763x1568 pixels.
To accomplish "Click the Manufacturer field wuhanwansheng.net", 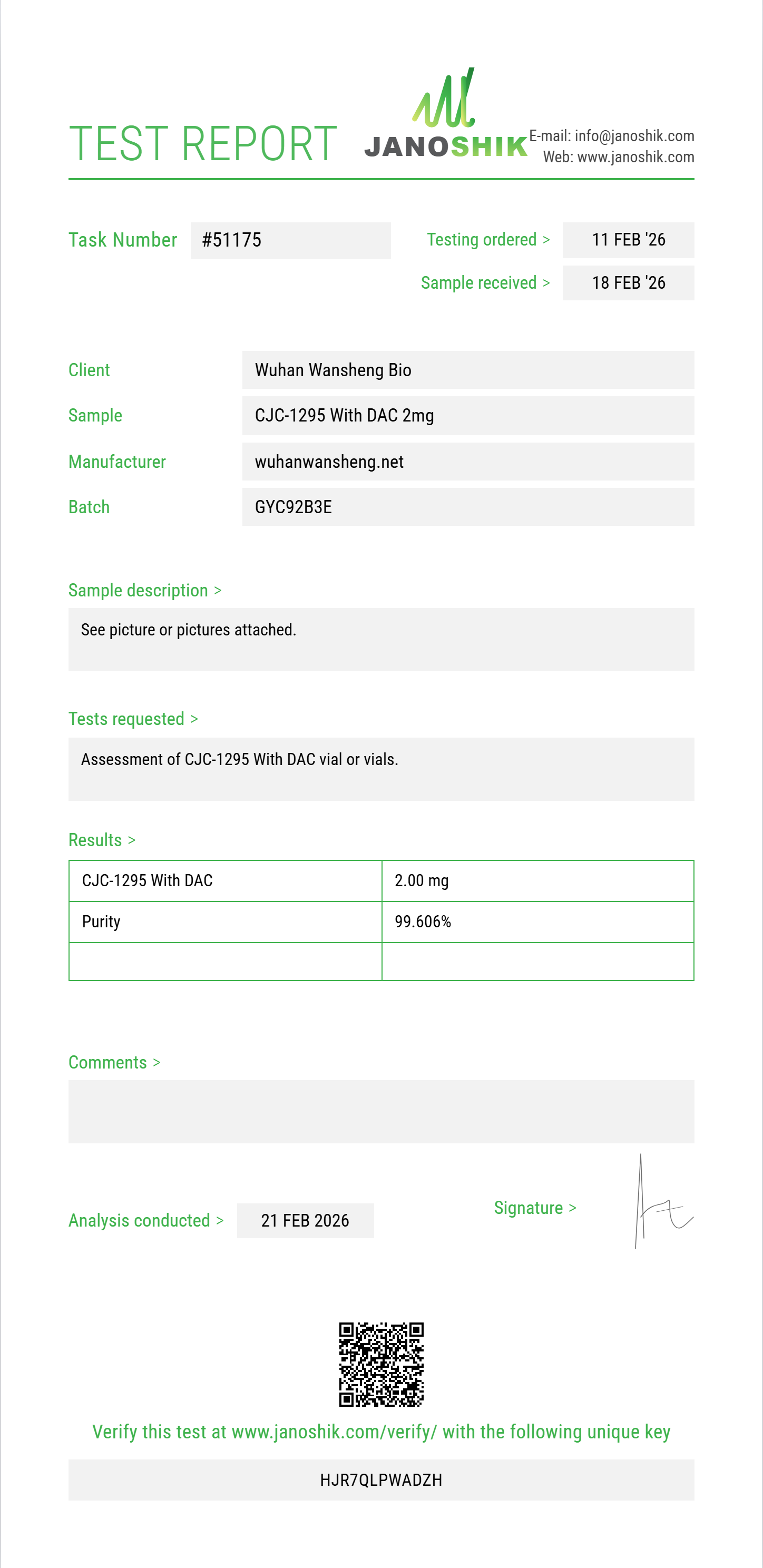I will (x=468, y=462).
